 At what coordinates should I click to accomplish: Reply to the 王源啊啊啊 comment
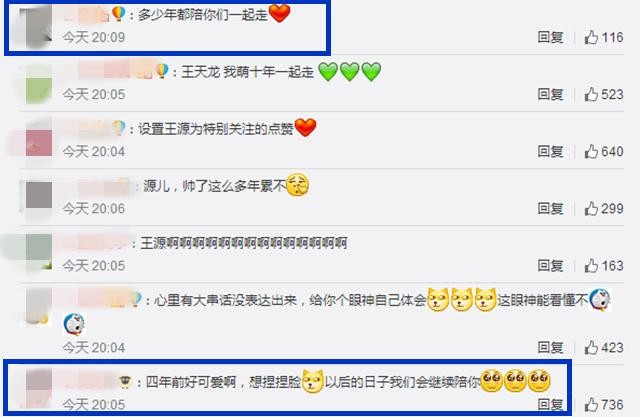point(550,266)
